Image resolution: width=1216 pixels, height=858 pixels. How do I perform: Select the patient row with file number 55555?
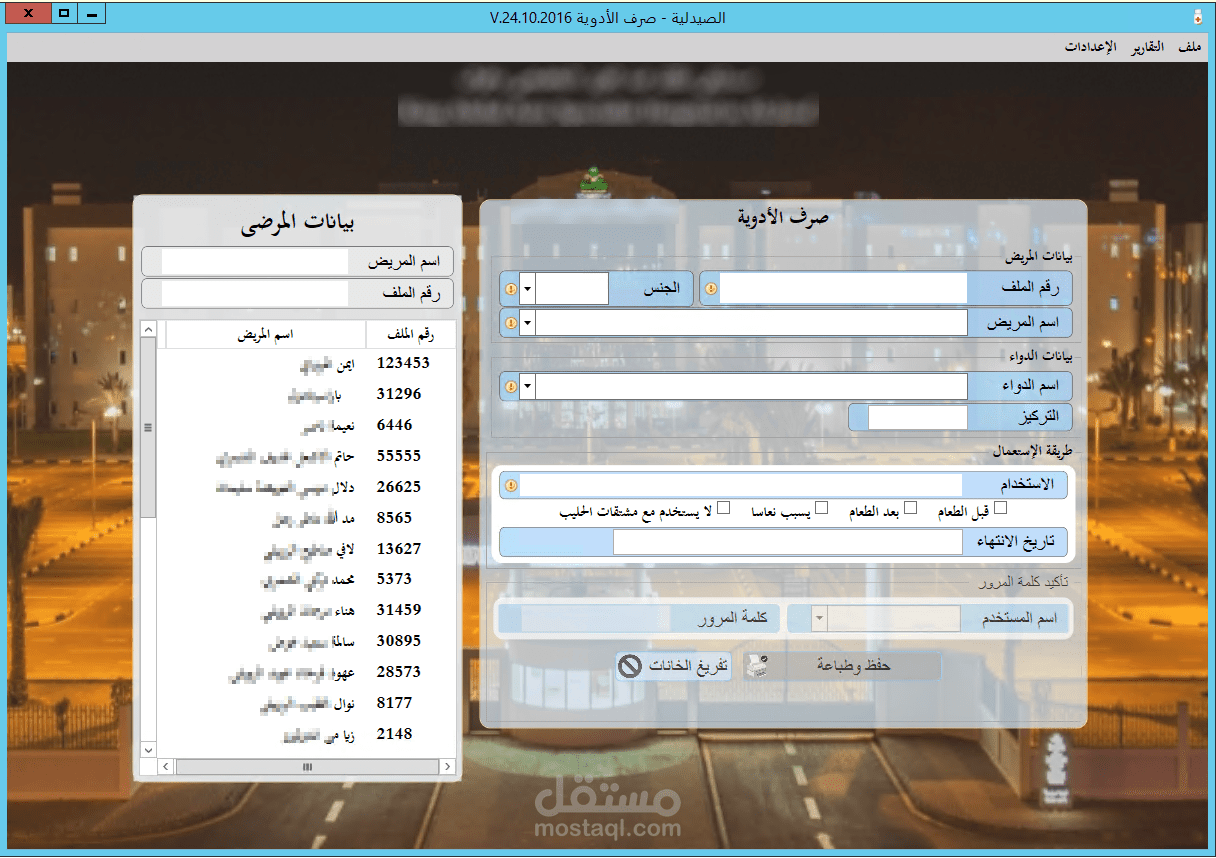tap(300, 455)
